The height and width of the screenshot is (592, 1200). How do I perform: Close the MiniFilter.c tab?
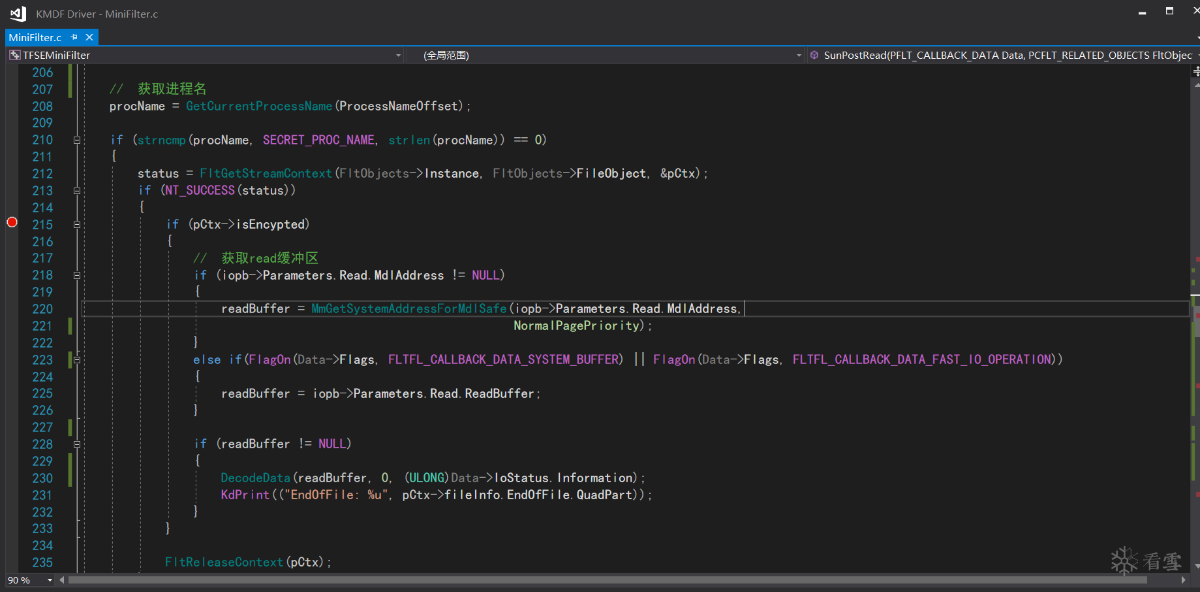coord(90,37)
